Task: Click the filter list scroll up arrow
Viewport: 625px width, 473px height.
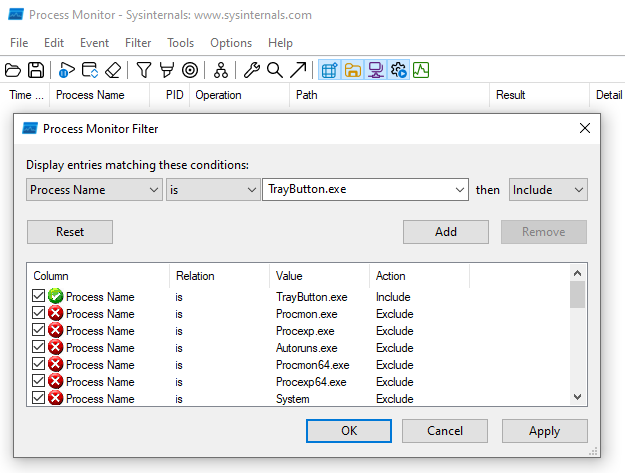Action: (x=577, y=273)
